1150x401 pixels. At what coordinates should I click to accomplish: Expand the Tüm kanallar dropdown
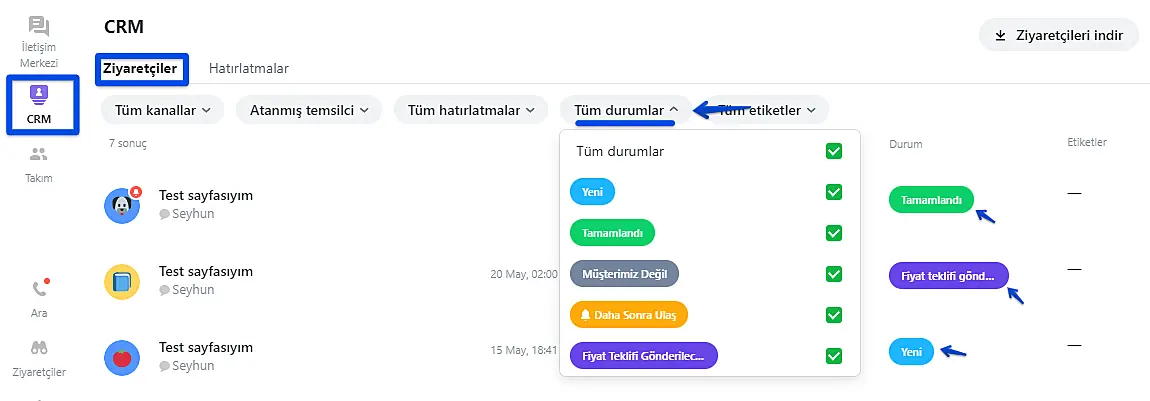coord(162,110)
